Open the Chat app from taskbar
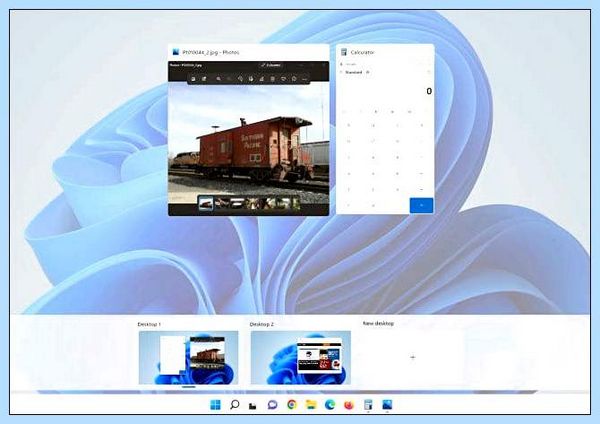 pyautogui.click(x=272, y=404)
